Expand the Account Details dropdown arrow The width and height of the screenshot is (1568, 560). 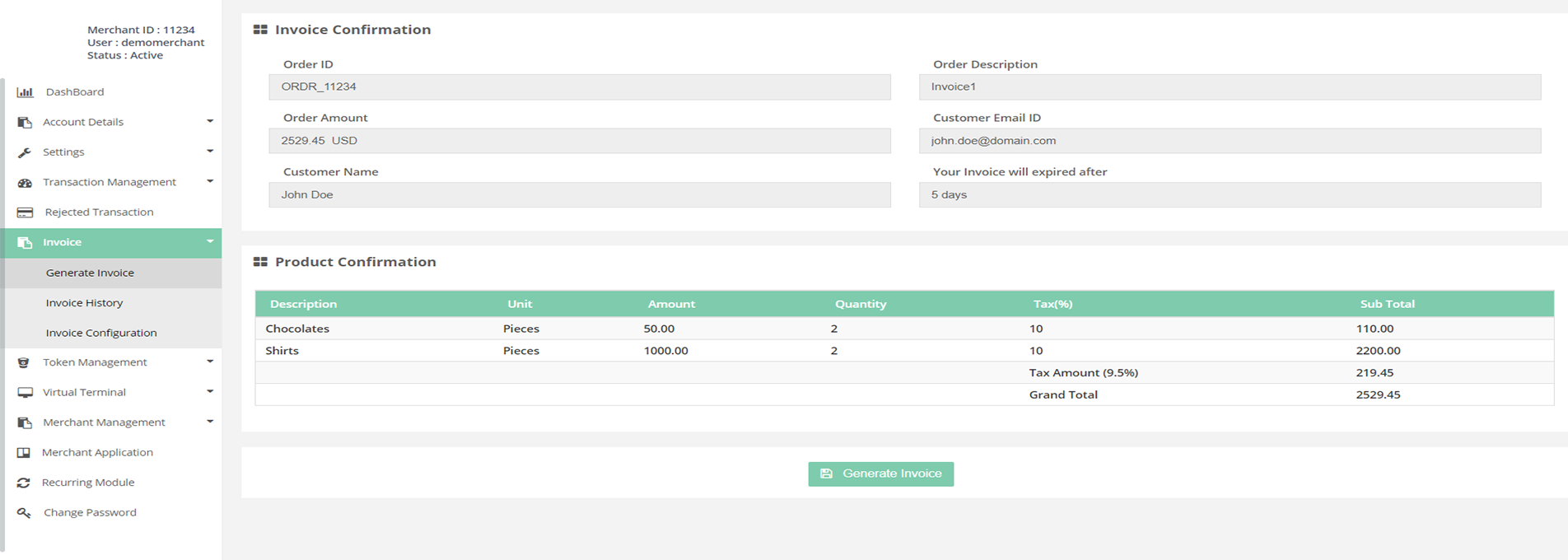click(210, 121)
